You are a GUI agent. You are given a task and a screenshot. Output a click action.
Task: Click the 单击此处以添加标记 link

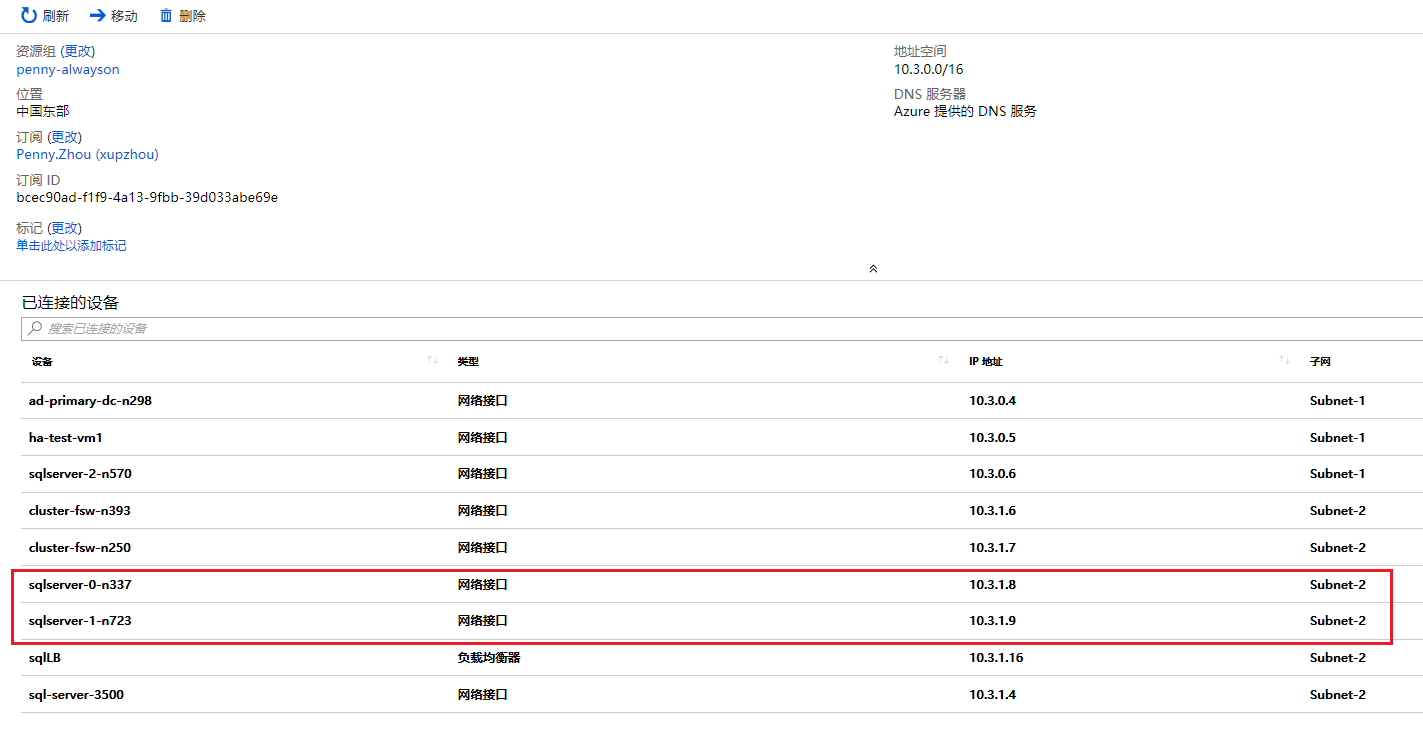[x=71, y=245]
